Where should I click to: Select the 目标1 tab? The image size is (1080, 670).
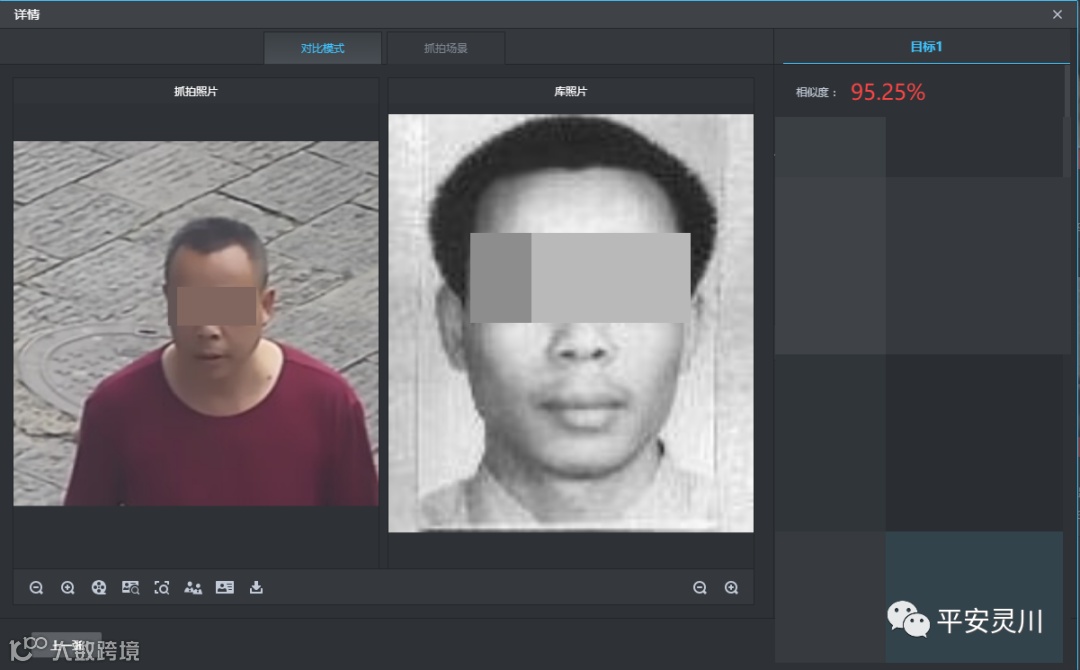926,47
